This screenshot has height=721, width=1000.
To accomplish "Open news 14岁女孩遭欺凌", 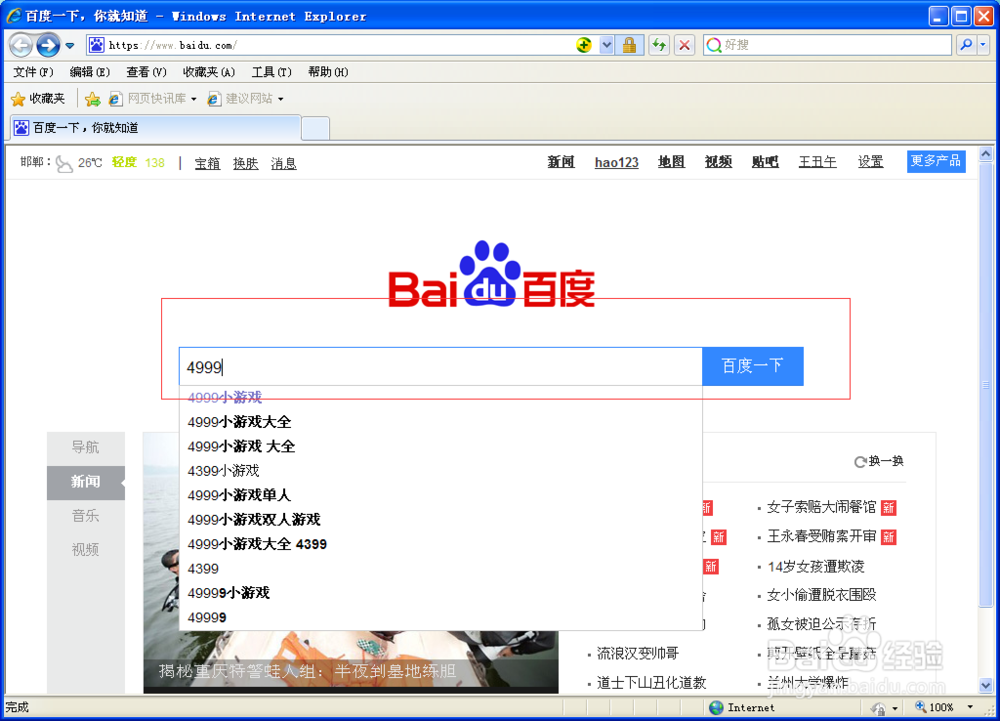I will click(816, 567).
